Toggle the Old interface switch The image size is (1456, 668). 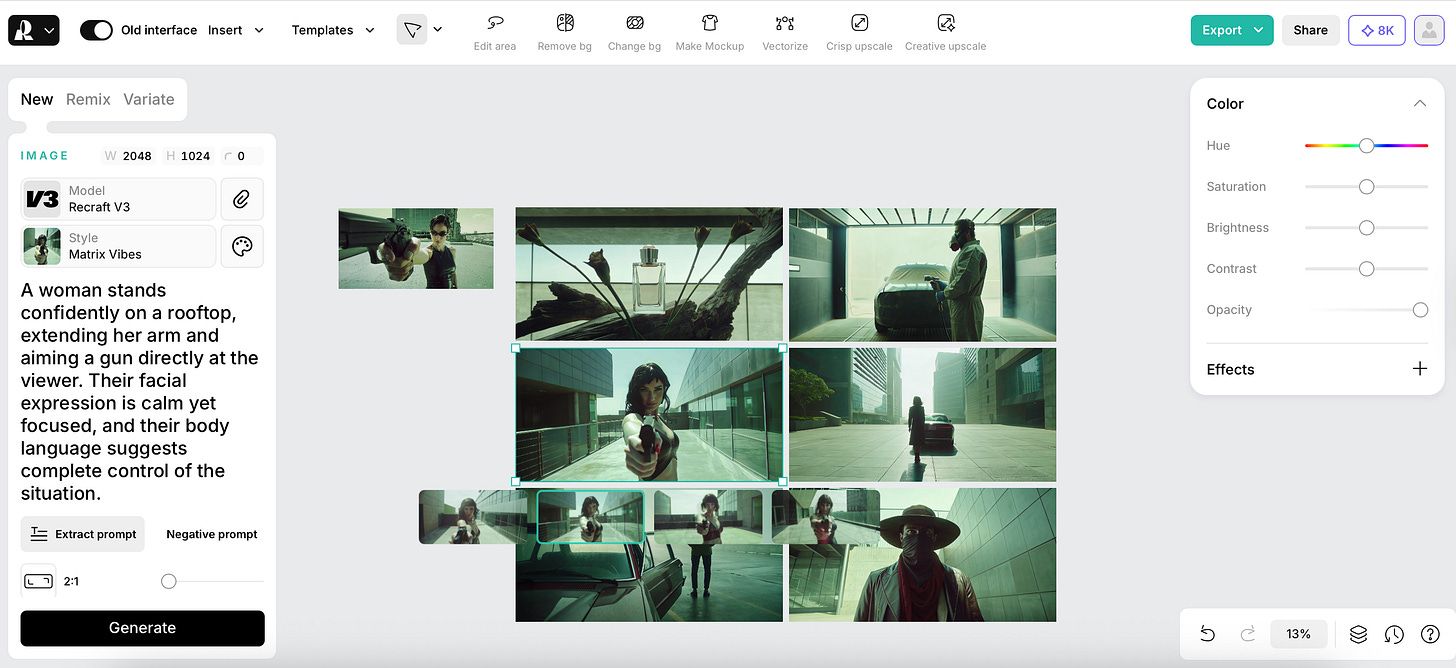pyautogui.click(x=96, y=30)
